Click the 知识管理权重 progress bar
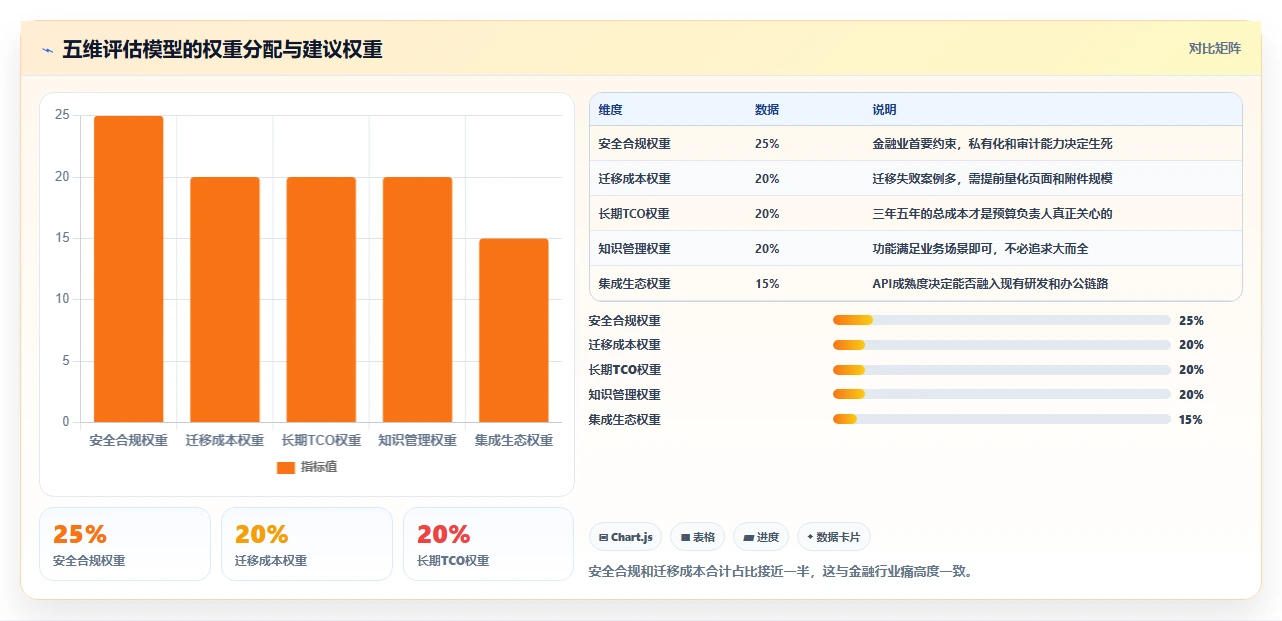 tap(1001, 395)
